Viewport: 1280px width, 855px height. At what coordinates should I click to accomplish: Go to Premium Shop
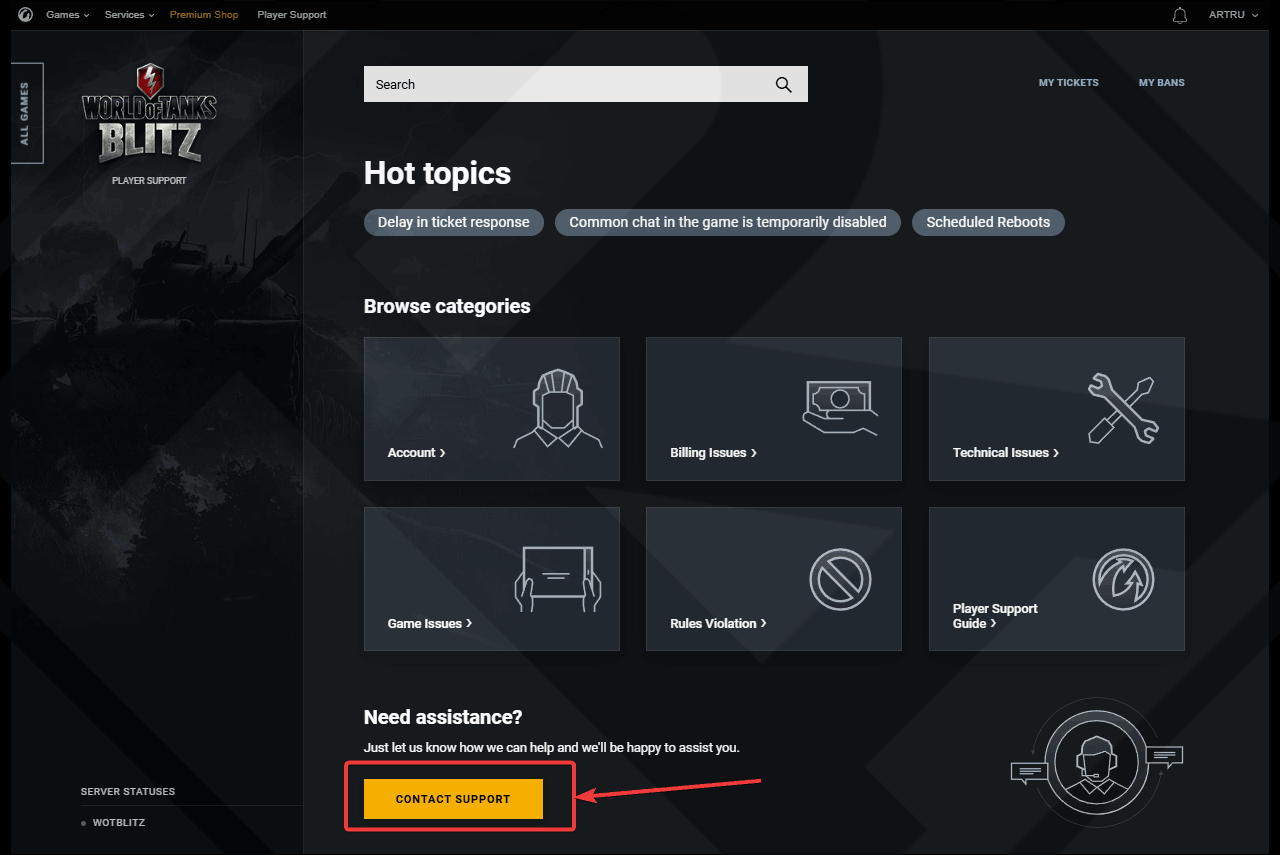(x=204, y=15)
